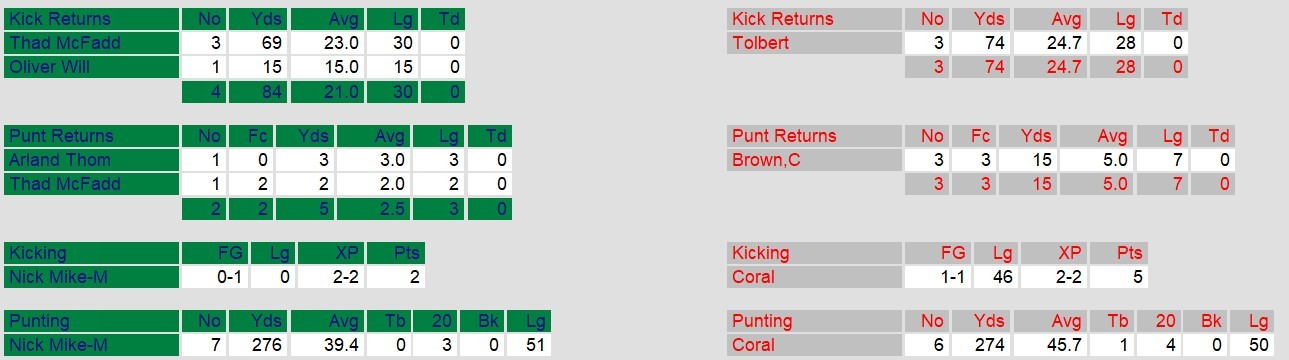Click the FG column header in red Kicking
Image resolution: width=1289 pixels, height=360 pixels.
(937, 253)
